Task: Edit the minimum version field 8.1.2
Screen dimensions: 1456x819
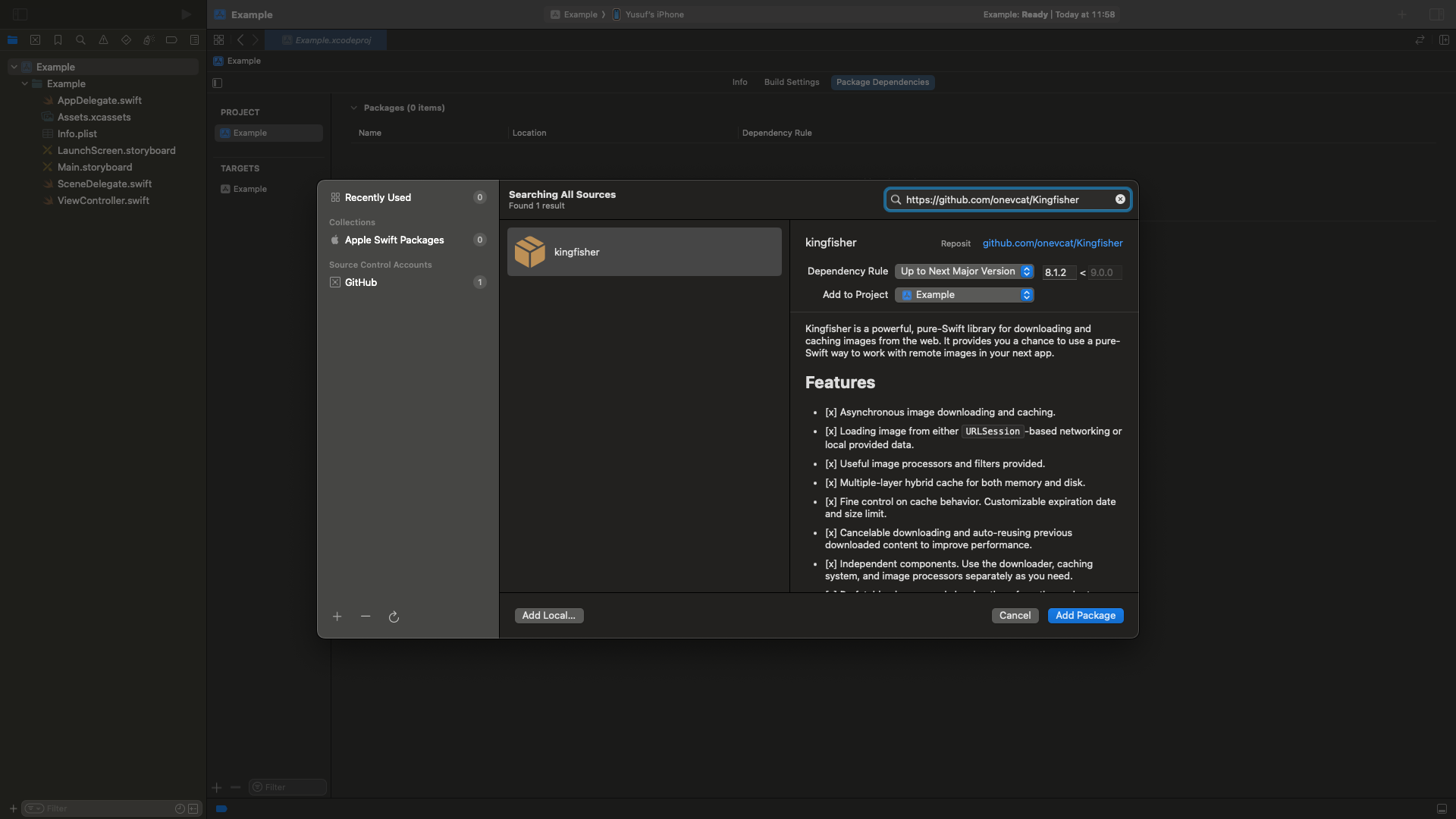Action: pos(1059,272)
